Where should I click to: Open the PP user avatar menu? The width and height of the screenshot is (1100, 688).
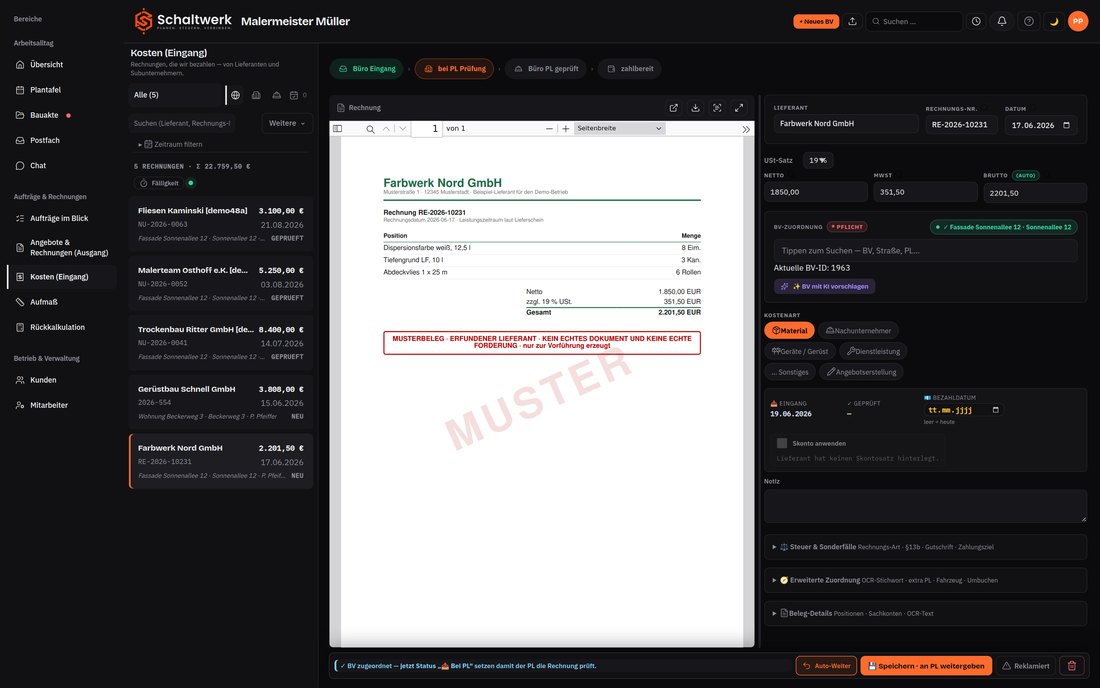[1078, 21]
